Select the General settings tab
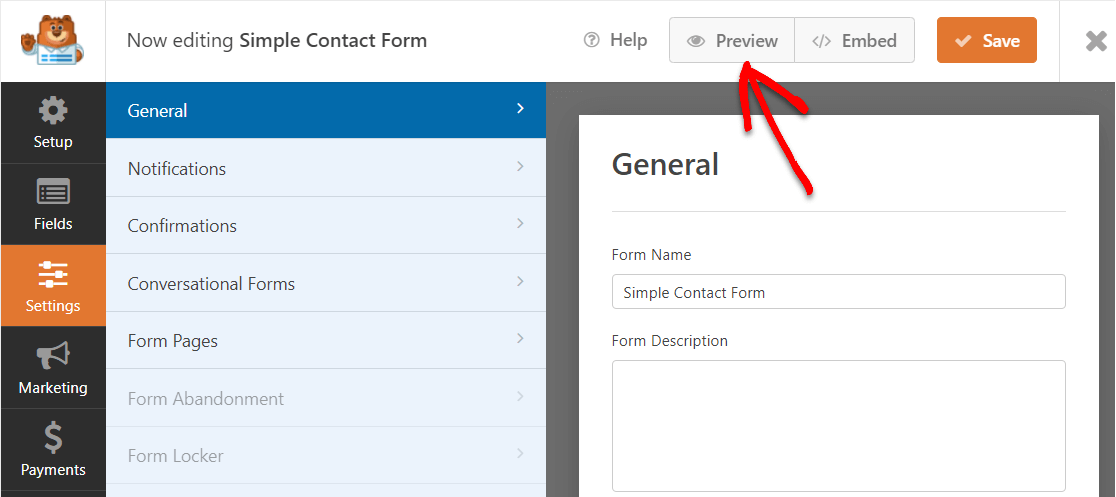Image resolution: width=1116 pixels, height=497 pixels. click(x=325, y=110)
